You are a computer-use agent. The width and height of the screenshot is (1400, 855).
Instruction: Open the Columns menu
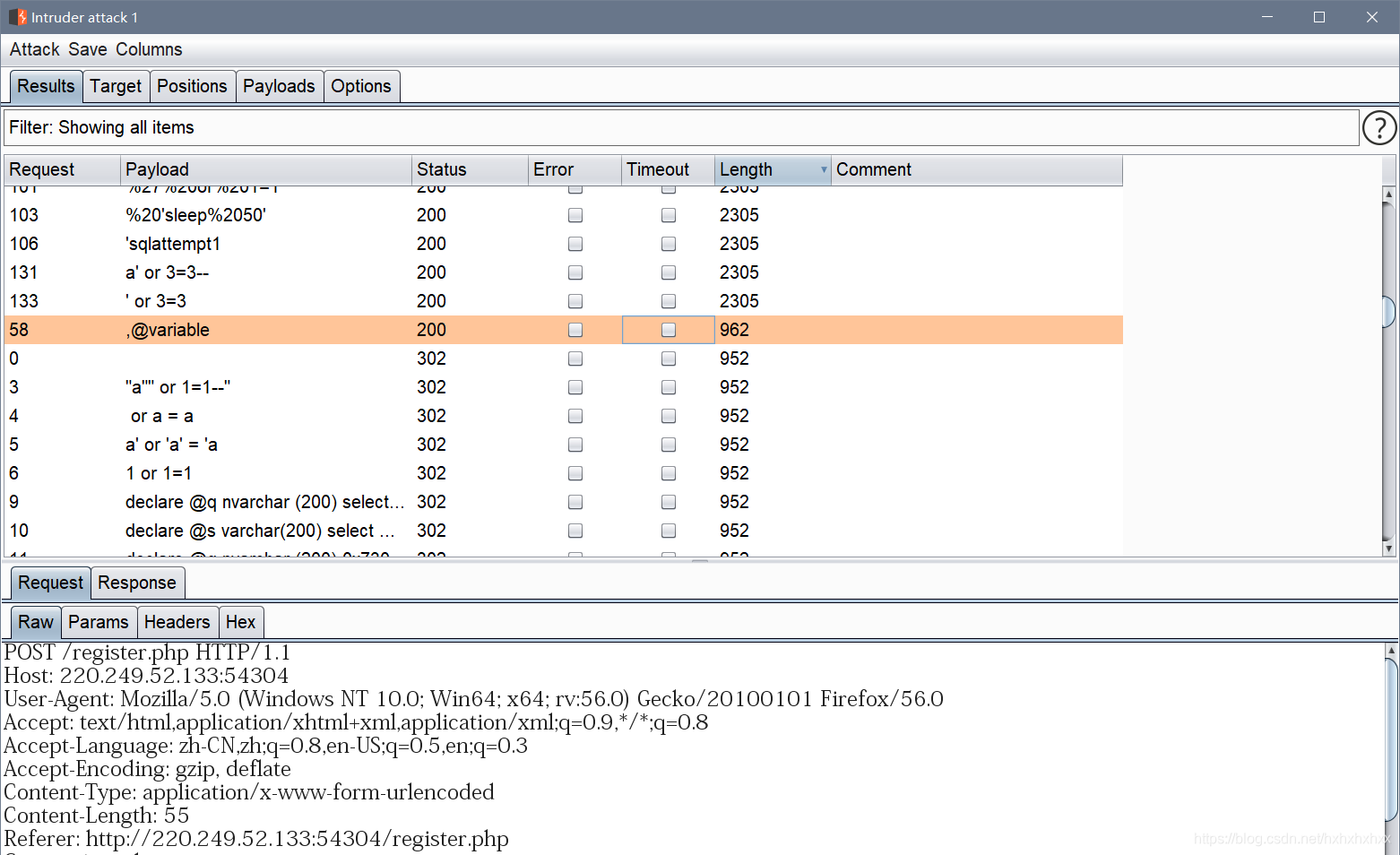tap(149, 49)
